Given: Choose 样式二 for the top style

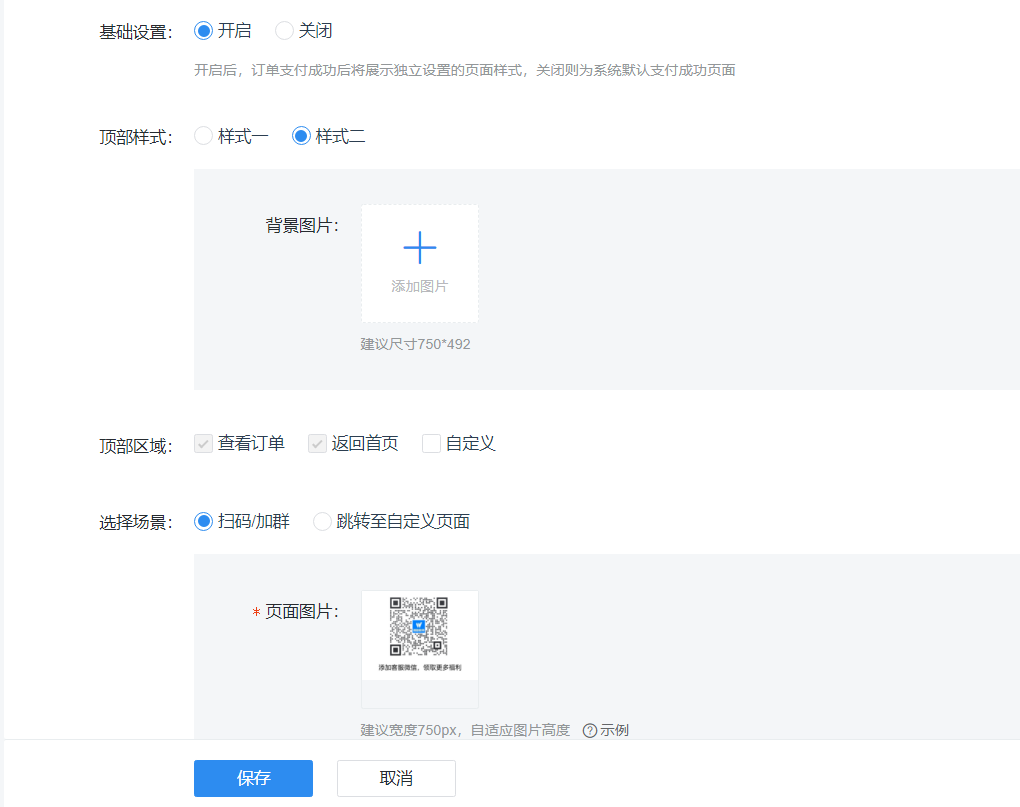Looking at the screenshot, I should click(301, 136).
